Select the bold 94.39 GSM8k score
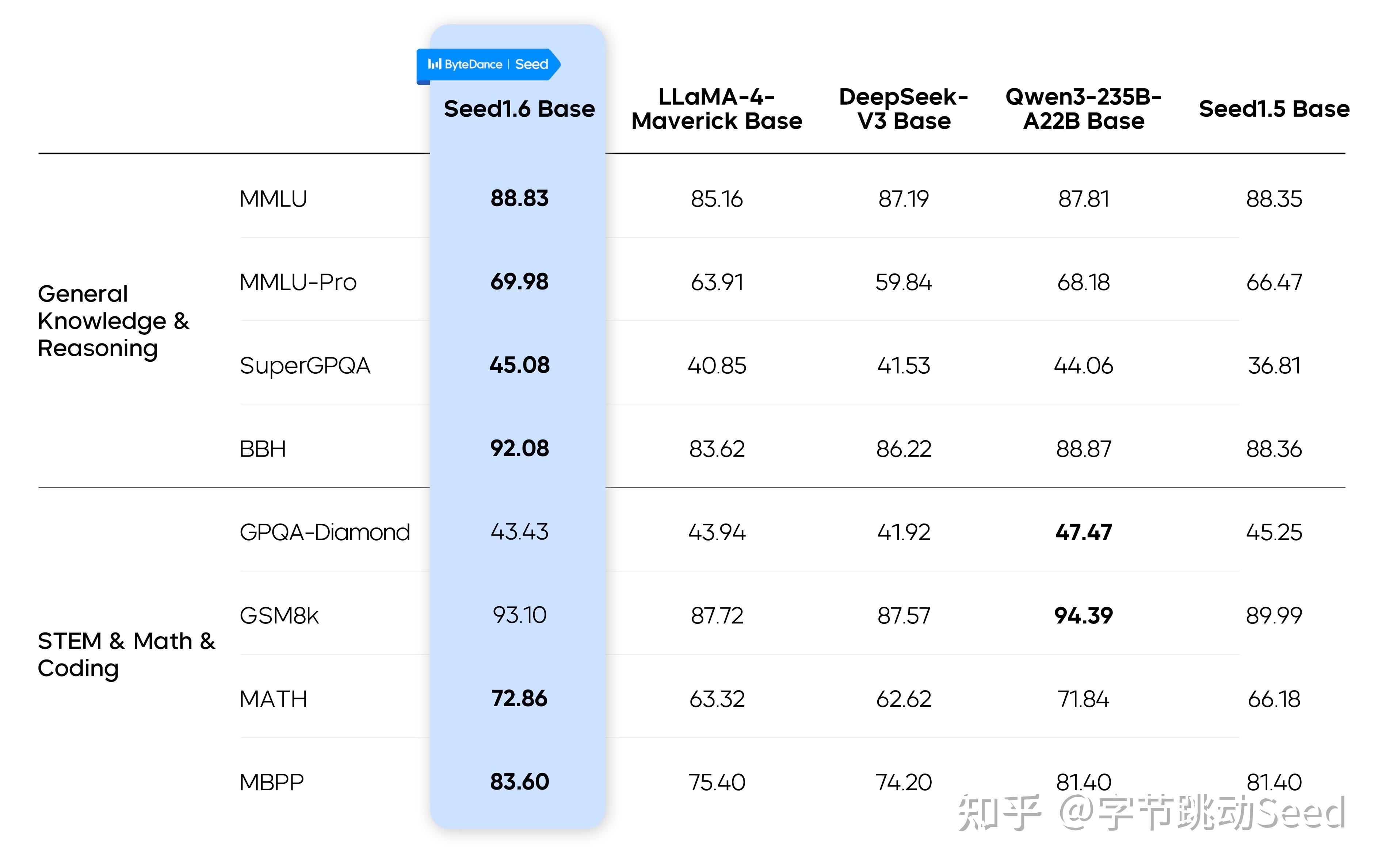This screenshot has height=868, width=1382. coord(1084,615)
